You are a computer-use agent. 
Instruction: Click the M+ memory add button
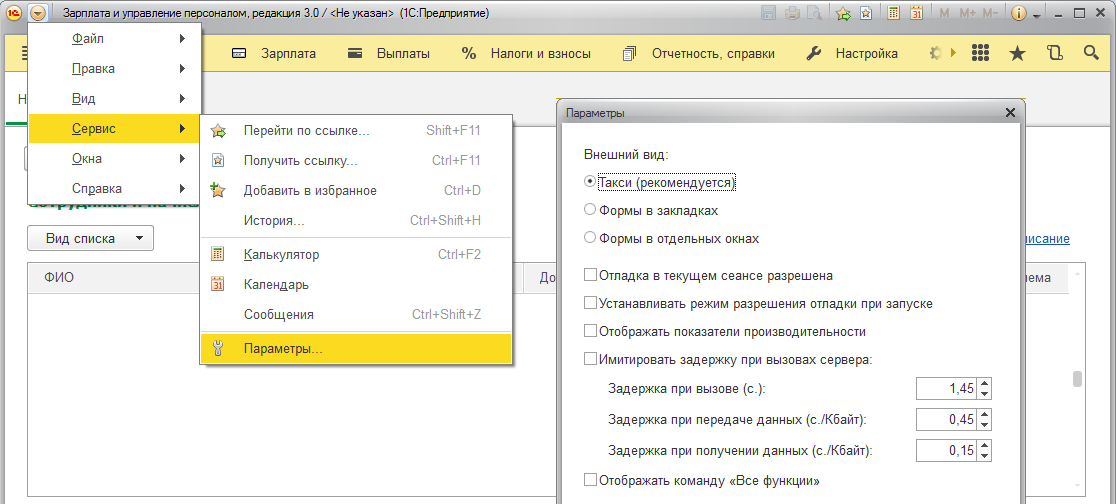tap(967, 14)
